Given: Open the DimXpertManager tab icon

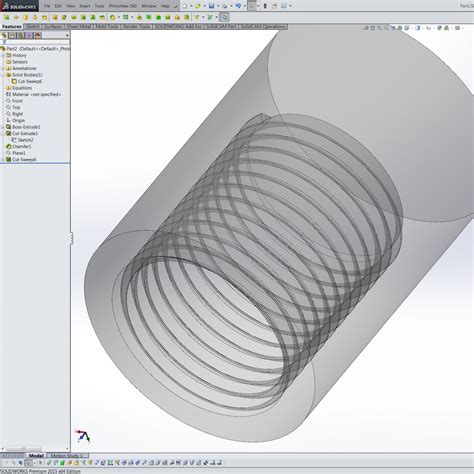Looking at the screenshot, I should click(29, 35).
